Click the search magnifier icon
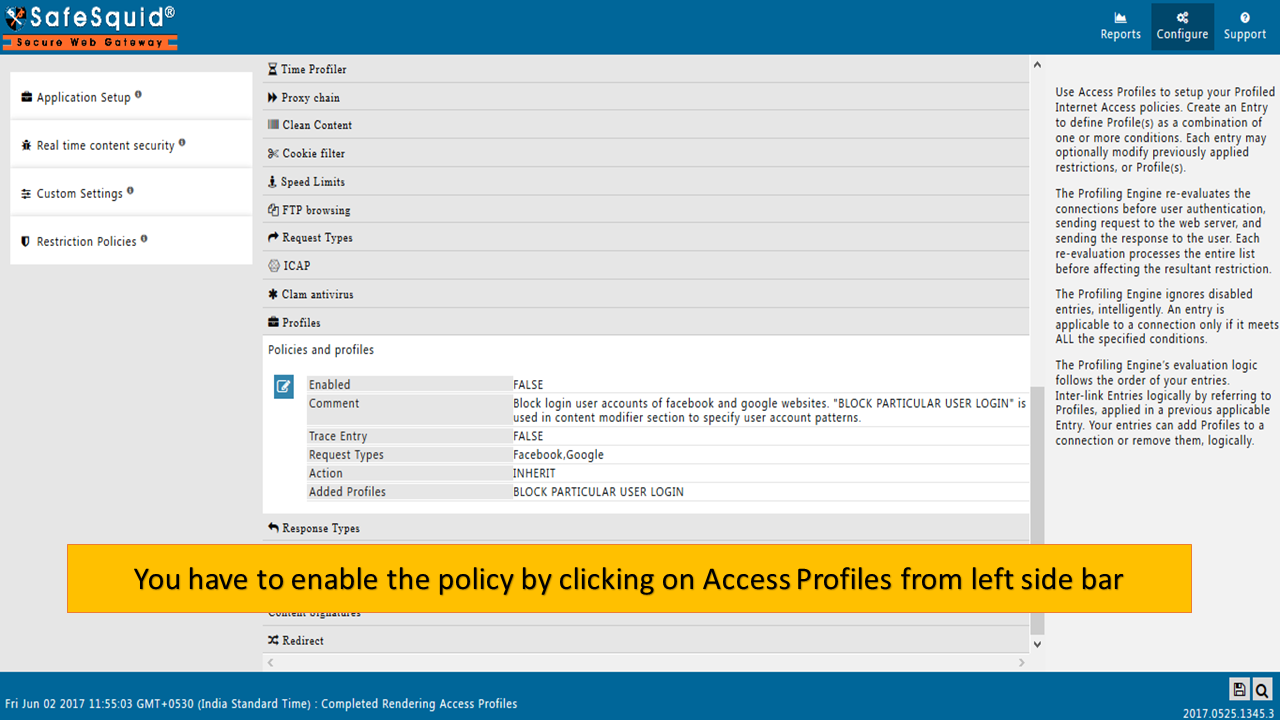 coord(1262,689)
